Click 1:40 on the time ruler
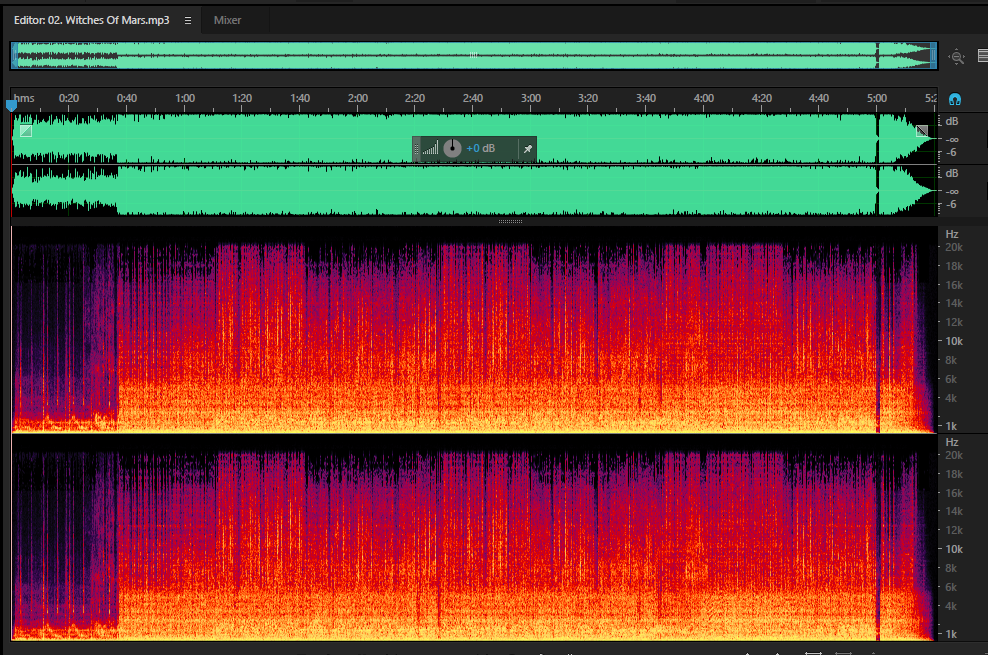This screenshot has width=988, height=655. [x=300, y=98]
